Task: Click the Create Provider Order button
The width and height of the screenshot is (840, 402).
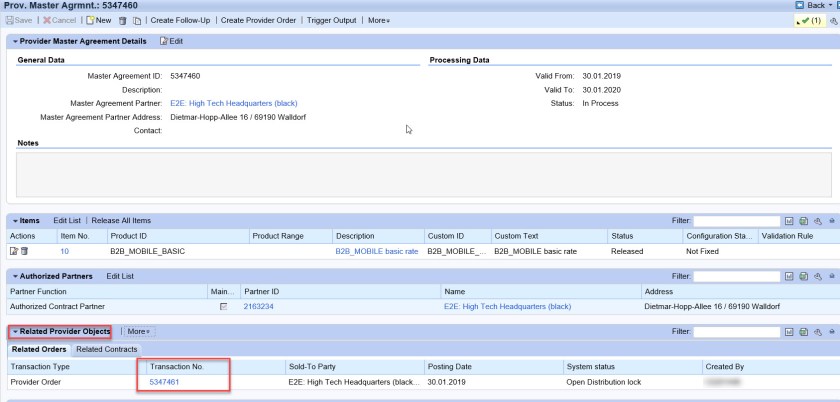Action: point(258,20)
